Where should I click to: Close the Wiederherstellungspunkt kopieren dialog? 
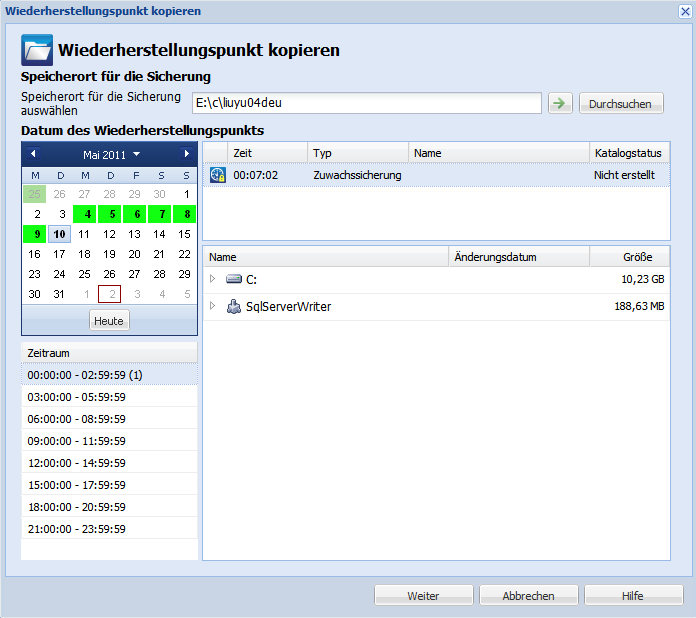(685, 11)
